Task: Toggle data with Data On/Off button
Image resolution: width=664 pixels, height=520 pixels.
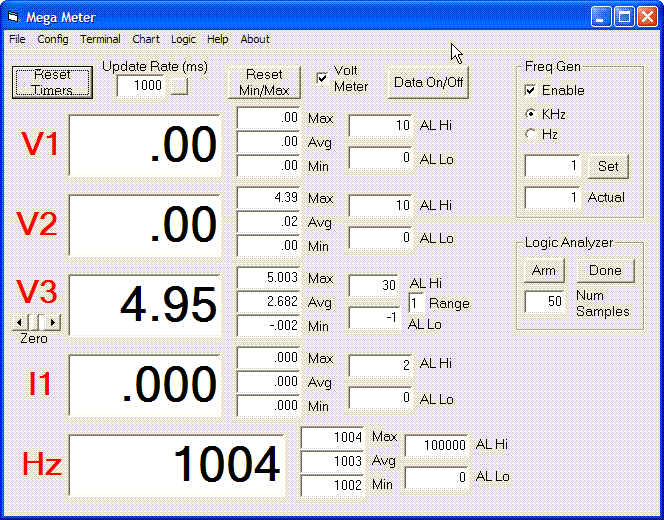Action: [x=428, y=82]
